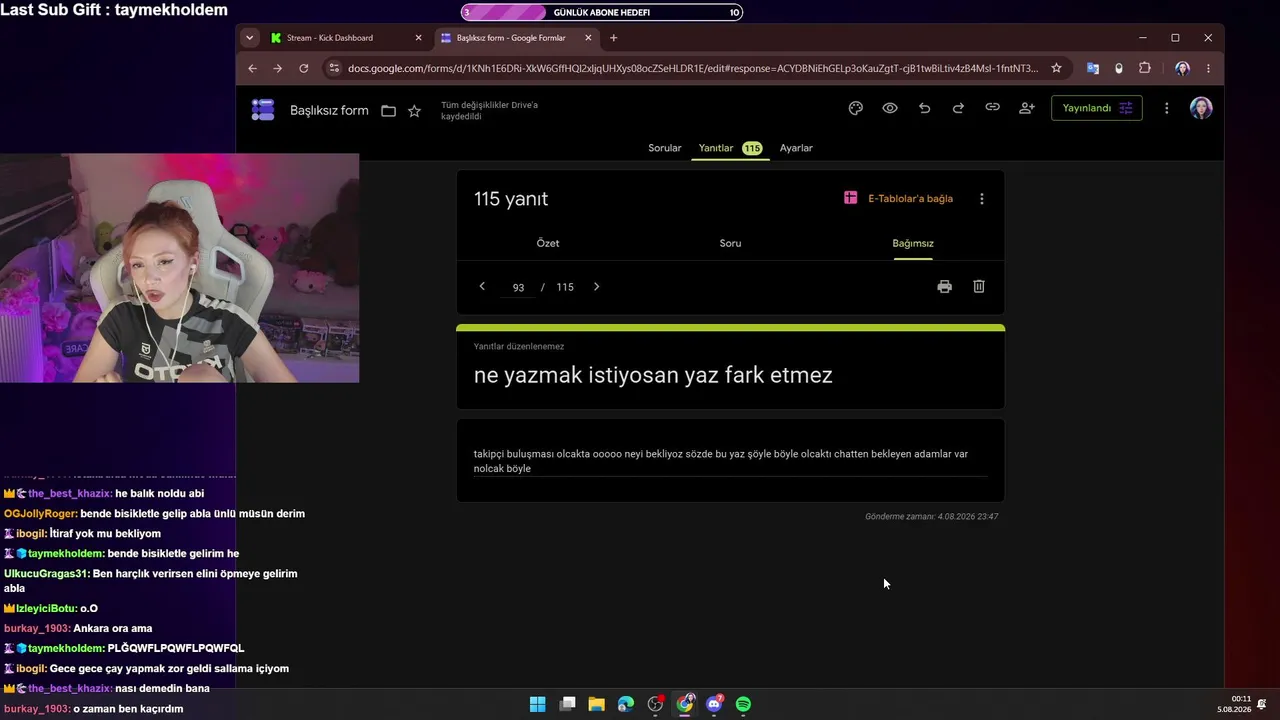The width and height of the screenshot is (1280, 720).
Task: Open Discord from the taskbar
Action: pyautogui.click(x=715, y=704)
